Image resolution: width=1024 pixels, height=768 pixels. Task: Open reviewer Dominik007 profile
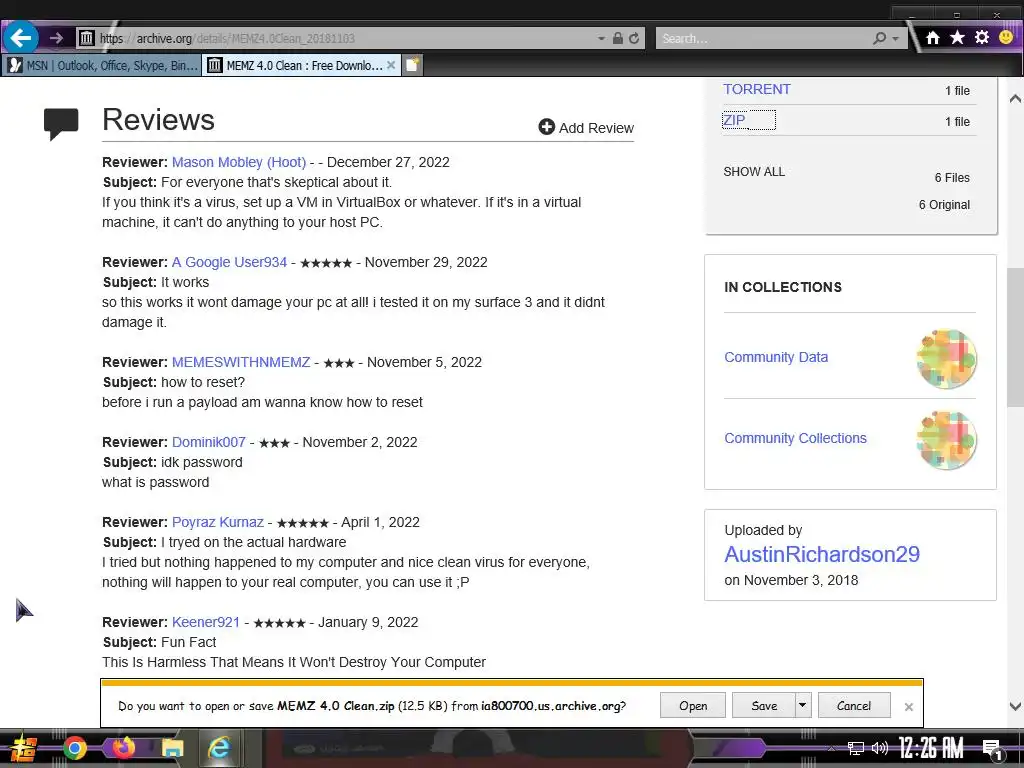click(208, 442)
